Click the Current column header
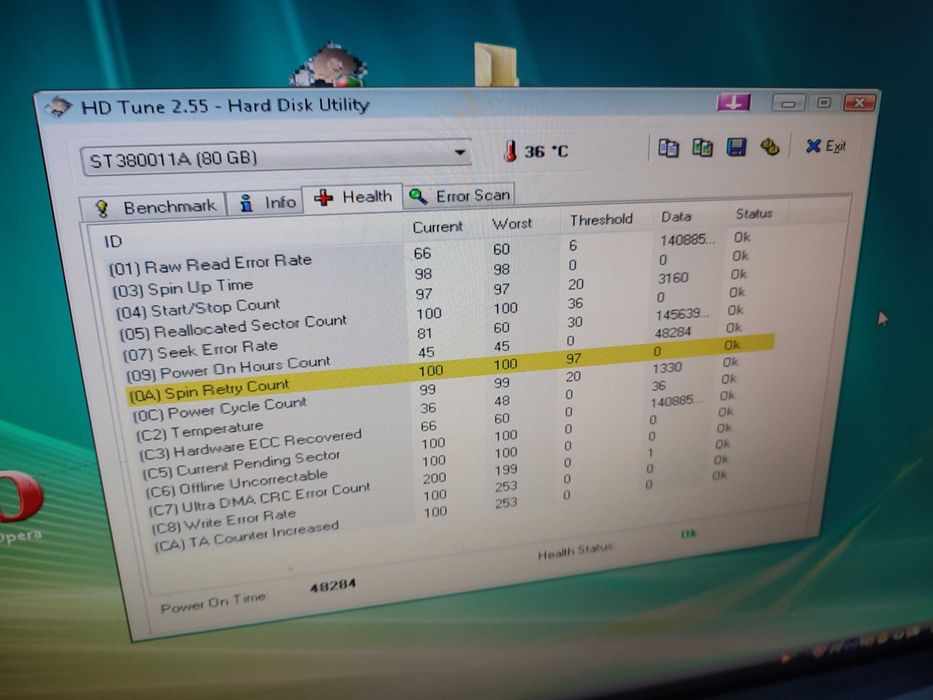This screenshot has height=700, width=933. point(437,227)
